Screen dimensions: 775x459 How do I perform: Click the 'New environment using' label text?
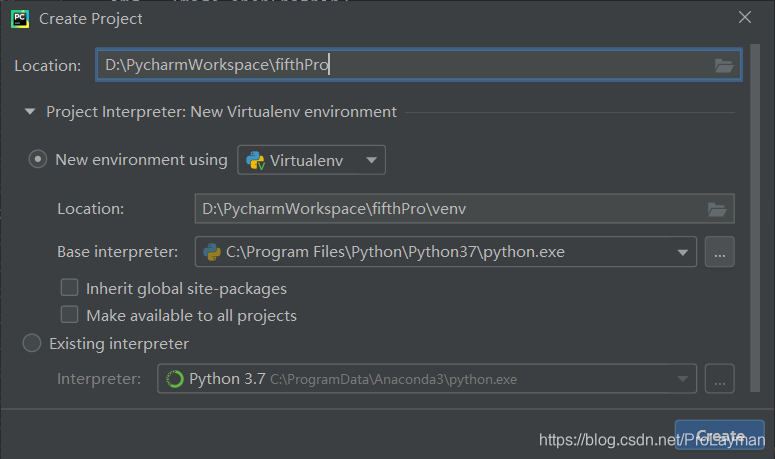(x=141, y=160)
